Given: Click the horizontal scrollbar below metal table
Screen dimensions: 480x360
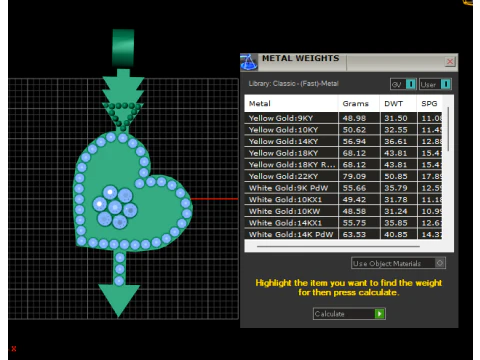Looking at the screenshot, I should 338,246.
